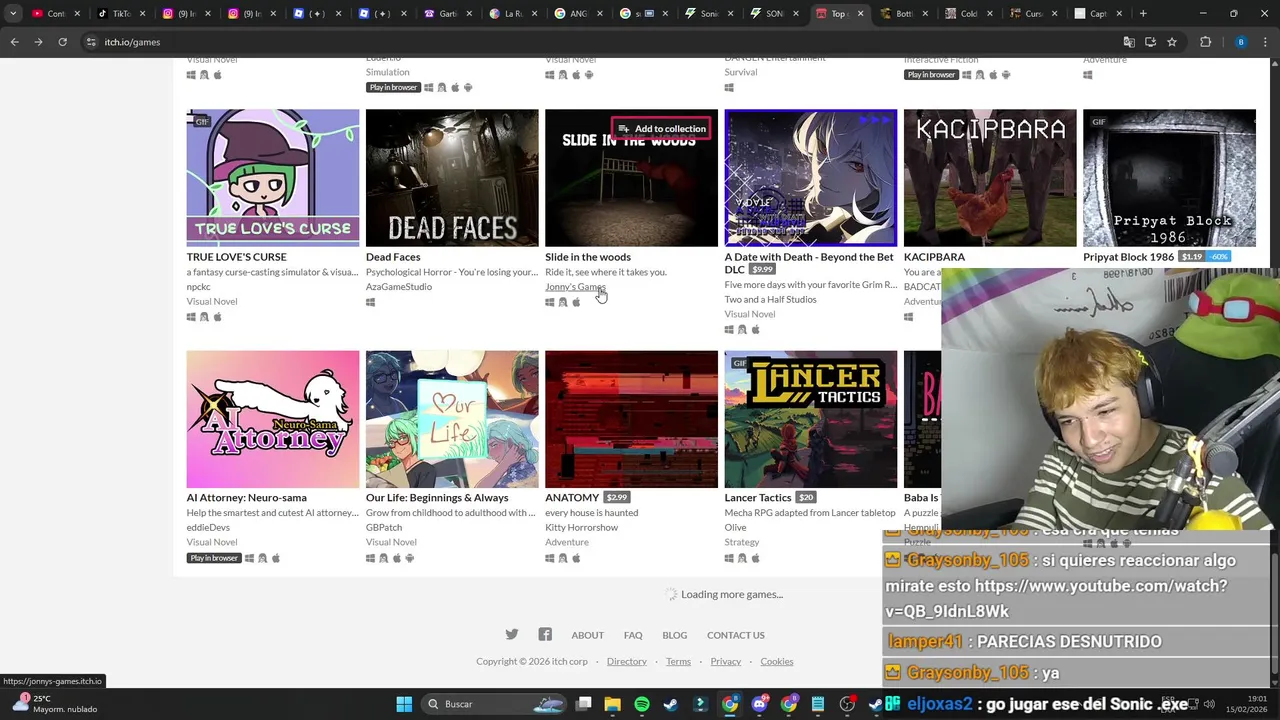
Task: Open the Terms footer link
Action: pos(678,661)
